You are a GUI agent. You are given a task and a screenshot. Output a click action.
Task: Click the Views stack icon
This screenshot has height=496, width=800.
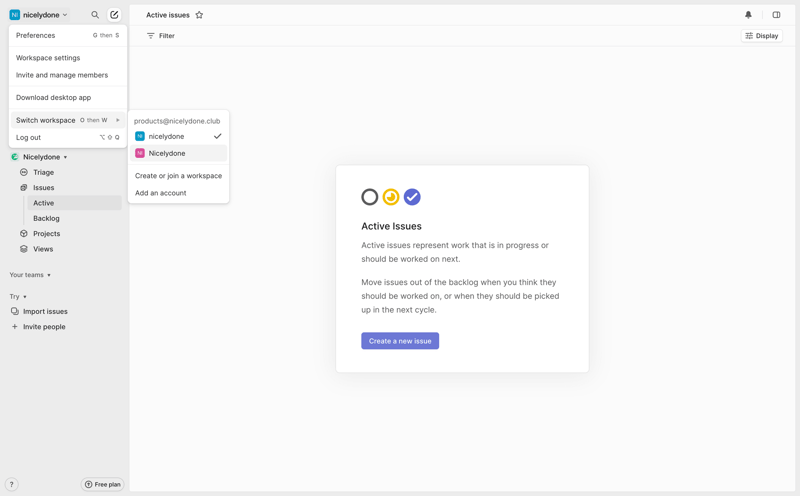[23, 249]
